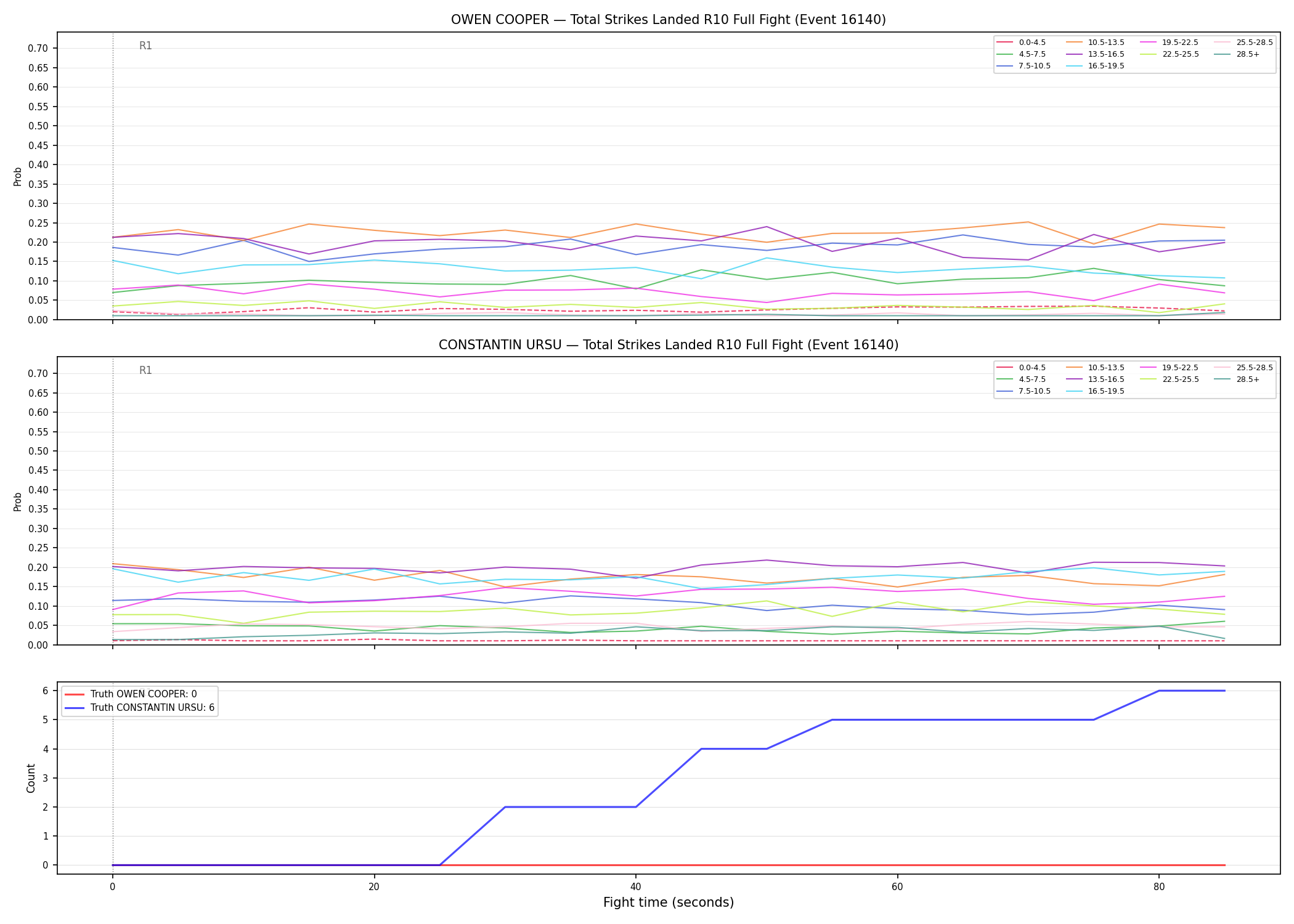Click the 'Count' y-axis label

[x=31, y=778]
